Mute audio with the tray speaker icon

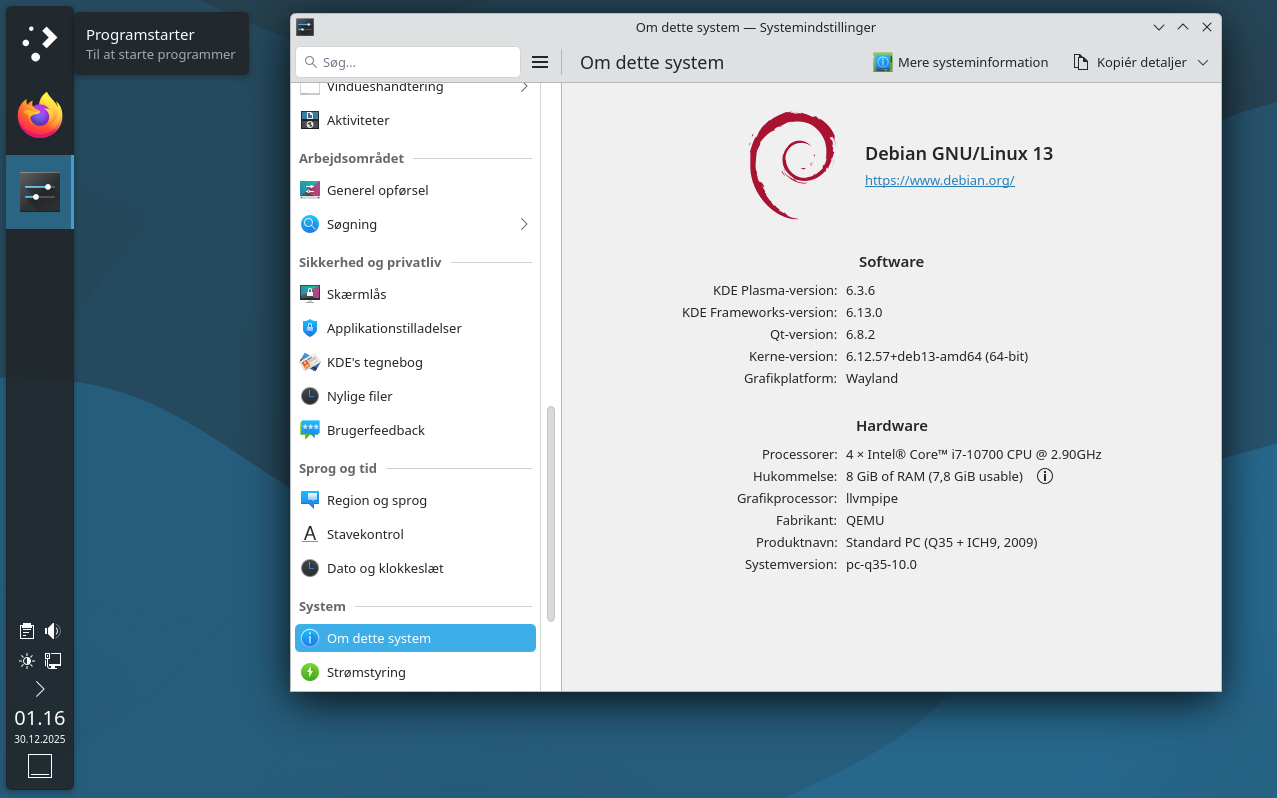point(52,630)
